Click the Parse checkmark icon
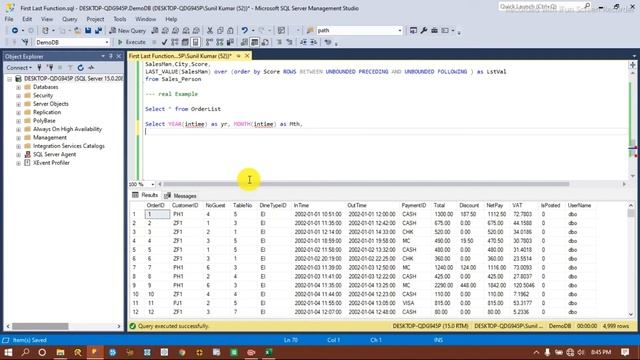 (164, 42)
